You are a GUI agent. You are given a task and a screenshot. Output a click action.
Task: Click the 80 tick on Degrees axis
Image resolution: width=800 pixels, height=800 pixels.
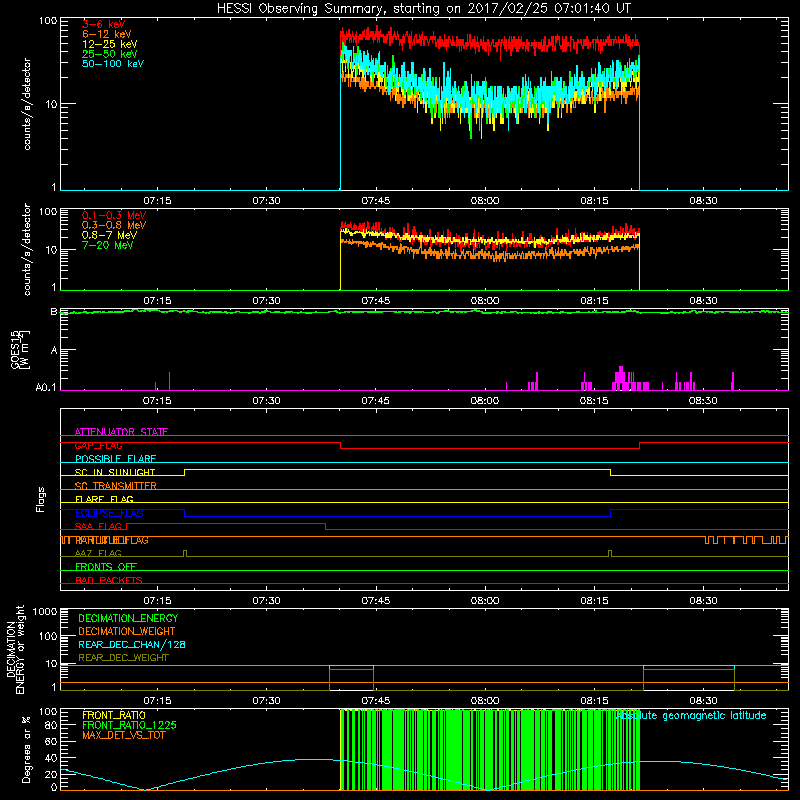[x=52, y=725]
